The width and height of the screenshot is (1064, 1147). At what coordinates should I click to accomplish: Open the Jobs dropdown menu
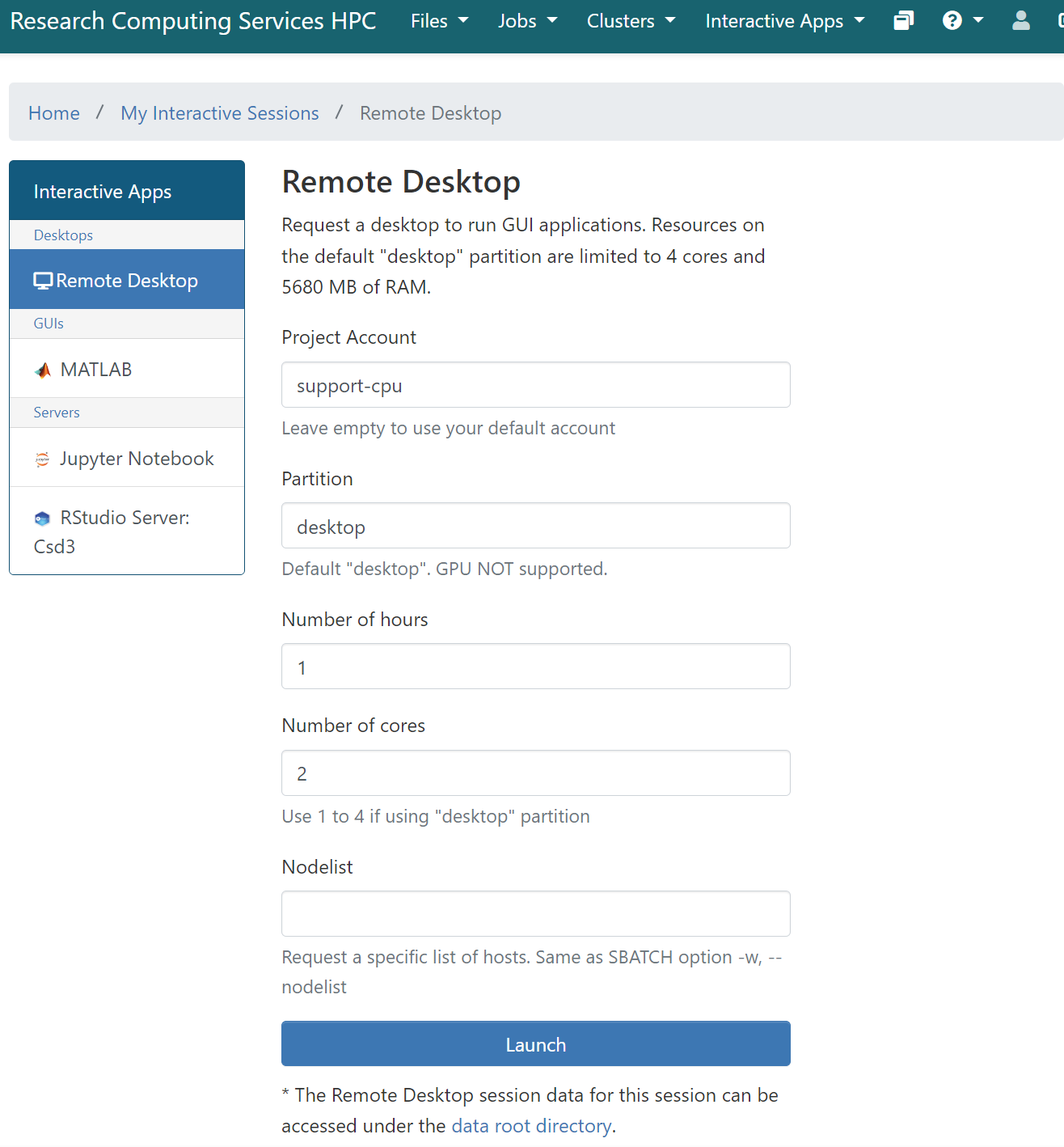click(x=527, y=21)
